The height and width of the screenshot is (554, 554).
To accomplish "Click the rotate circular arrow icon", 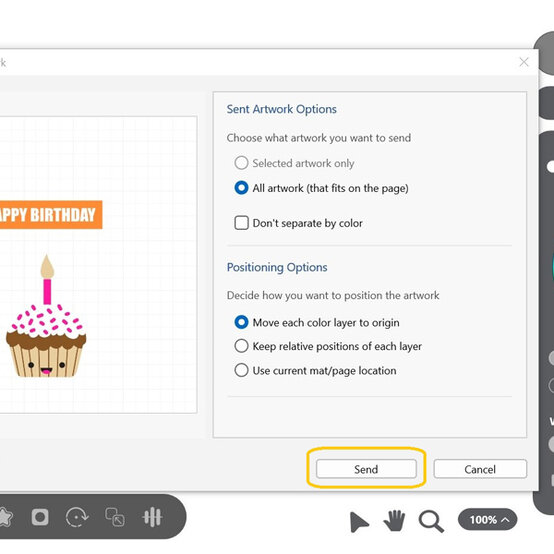I will 77,517.
